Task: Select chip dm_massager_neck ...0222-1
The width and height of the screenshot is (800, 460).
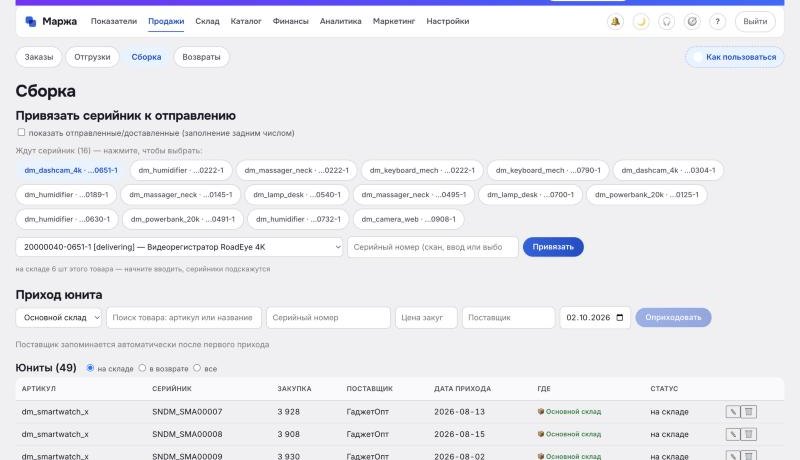Action: pyautogui.click(x=296, y=170)
